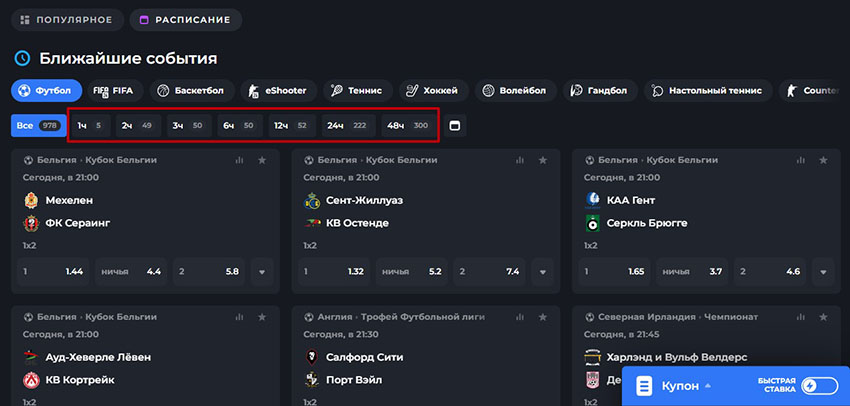
Task: Open calendar date picker icon
Action: (454, 126)
